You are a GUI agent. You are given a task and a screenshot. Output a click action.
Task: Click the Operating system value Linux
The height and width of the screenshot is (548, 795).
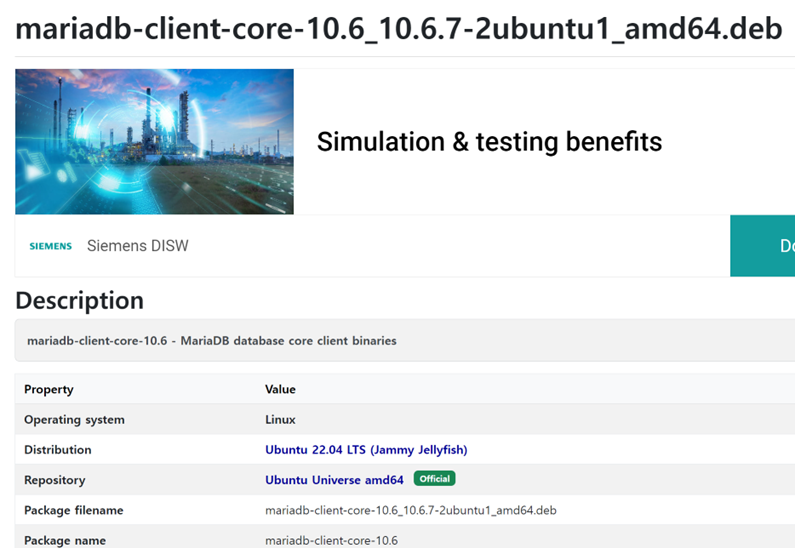click(280, 420)
